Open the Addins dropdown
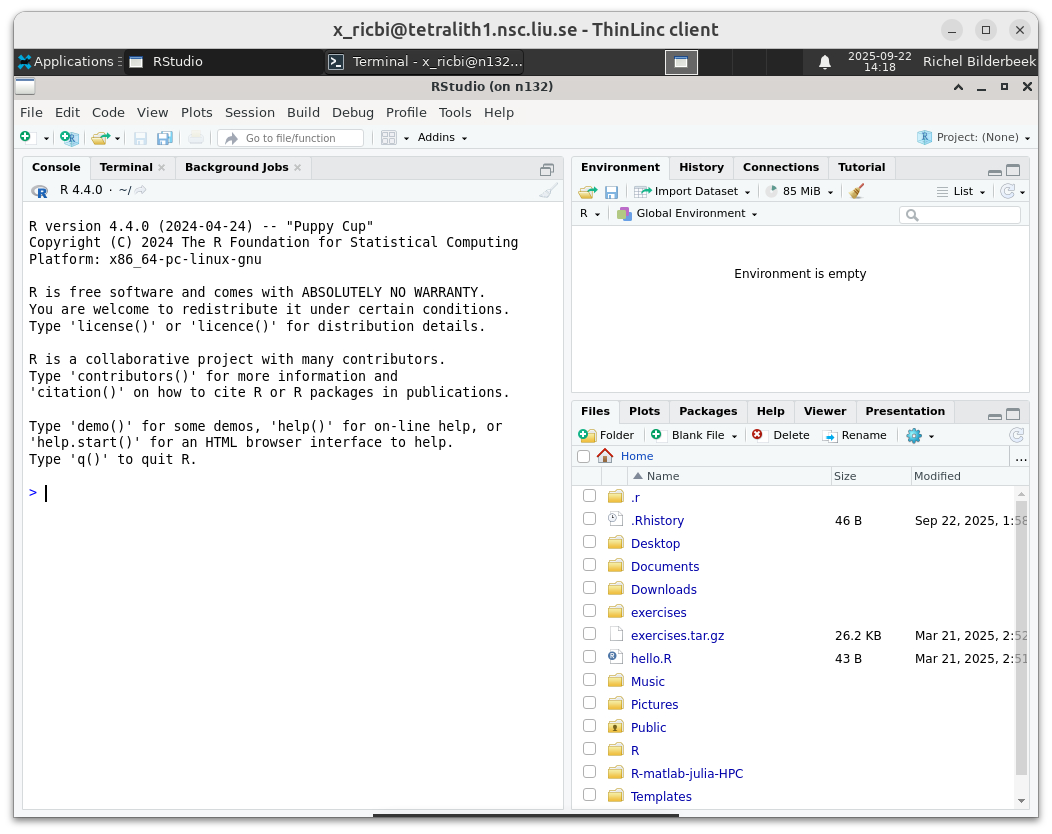Screen dimensions: 1052x834 coord(442,137)
